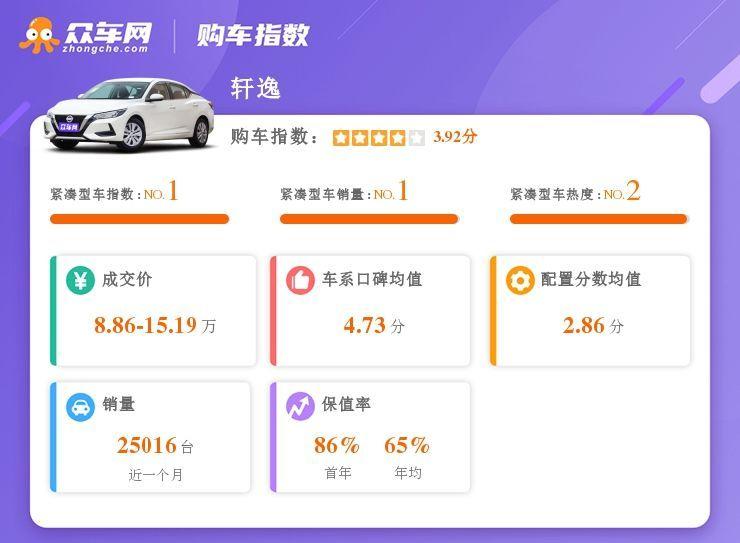
Task: Click the purple trend-arrow 保值率 icon
Action: tap(300, 406)
